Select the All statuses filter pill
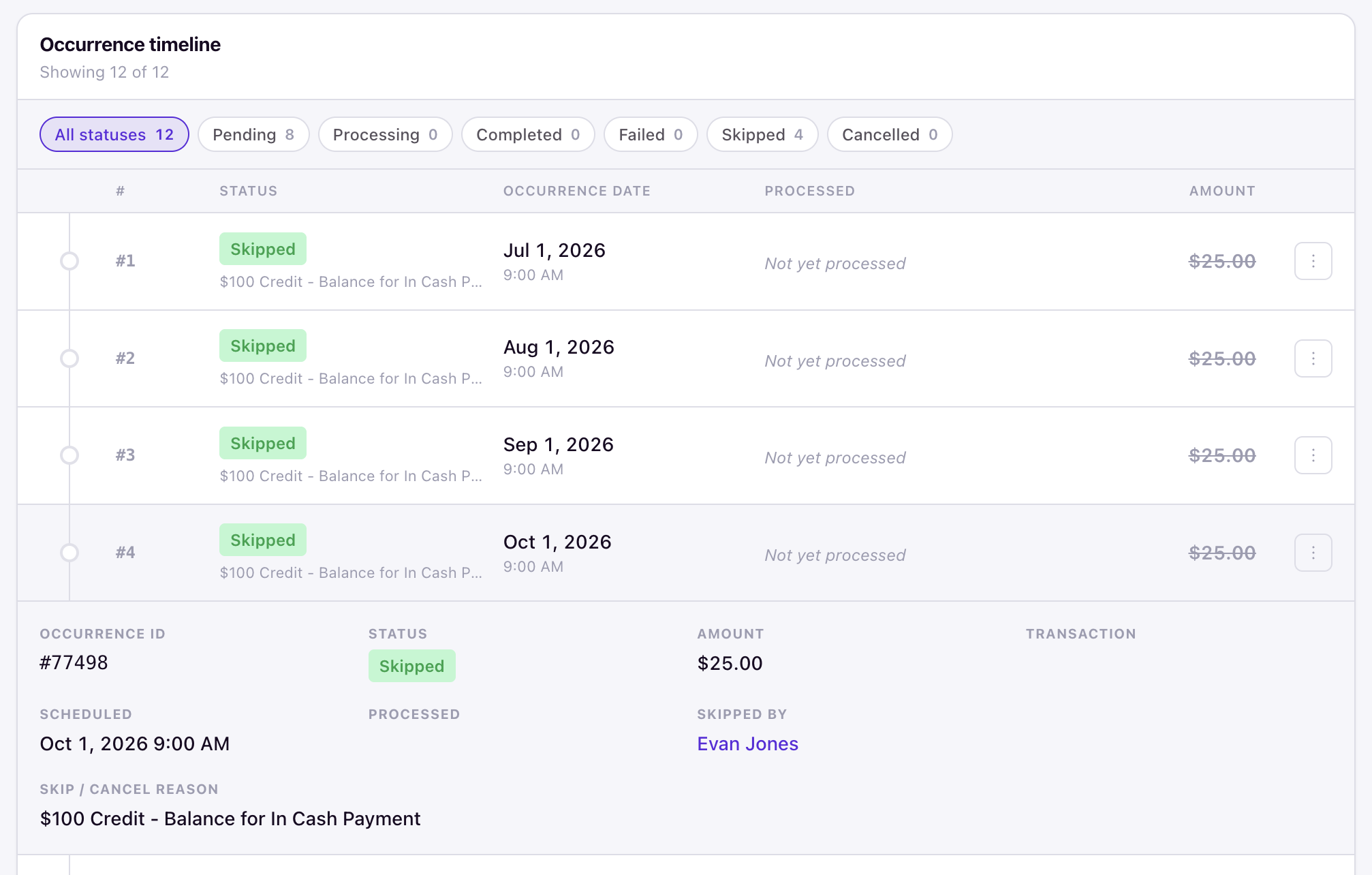This screenshot has height=875, width=1372. pos(114,134)
